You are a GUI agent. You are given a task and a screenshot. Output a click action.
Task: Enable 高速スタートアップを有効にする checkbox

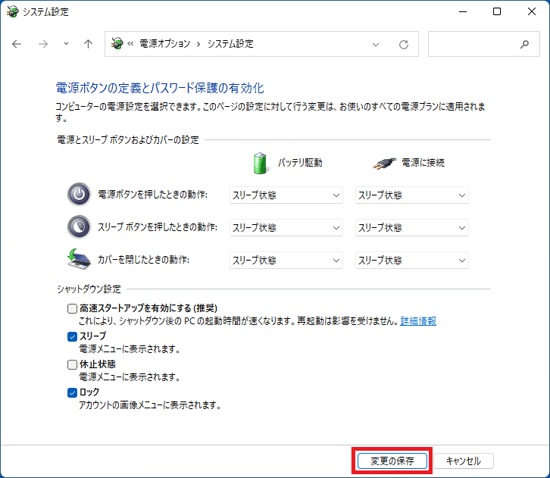[x=72, y=309]
